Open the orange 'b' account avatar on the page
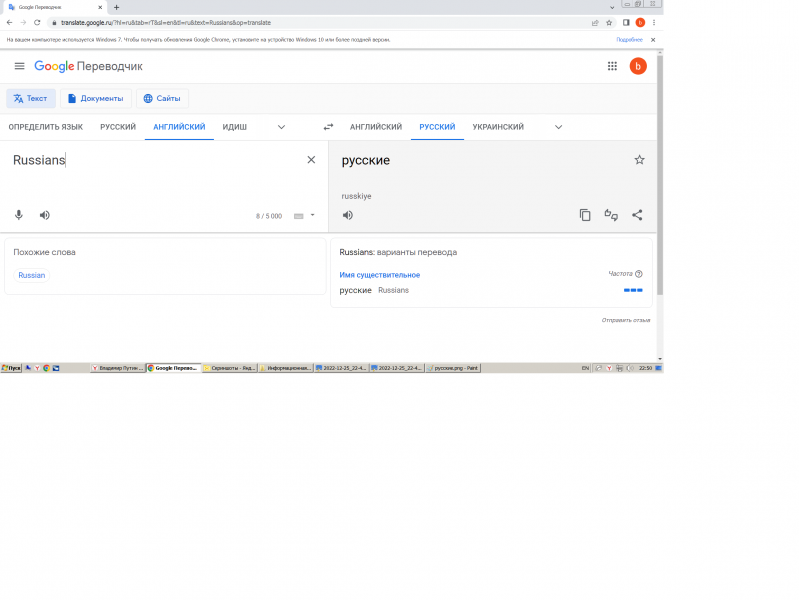799x600 pixels. pos(638,66)
